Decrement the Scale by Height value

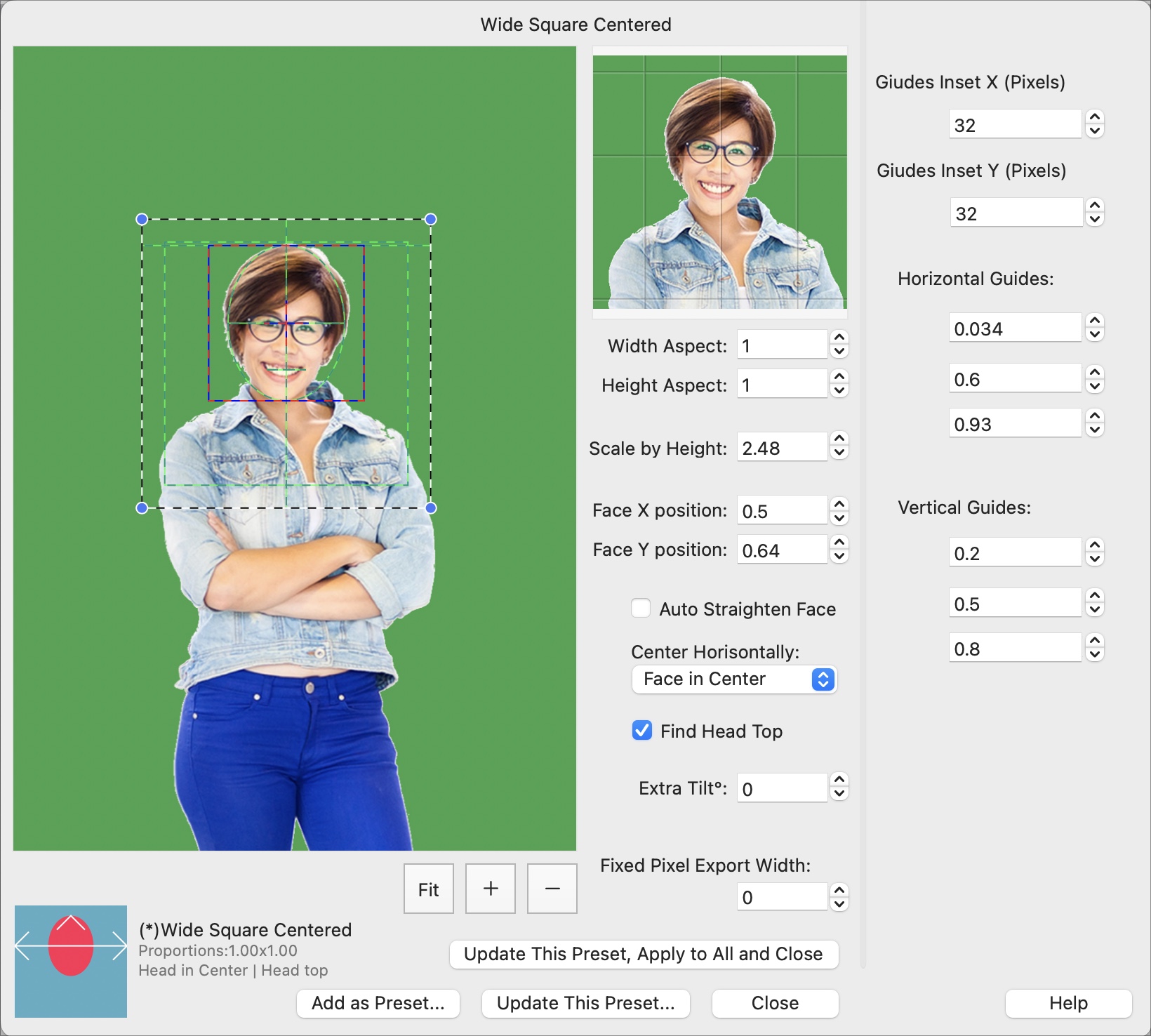839,452
